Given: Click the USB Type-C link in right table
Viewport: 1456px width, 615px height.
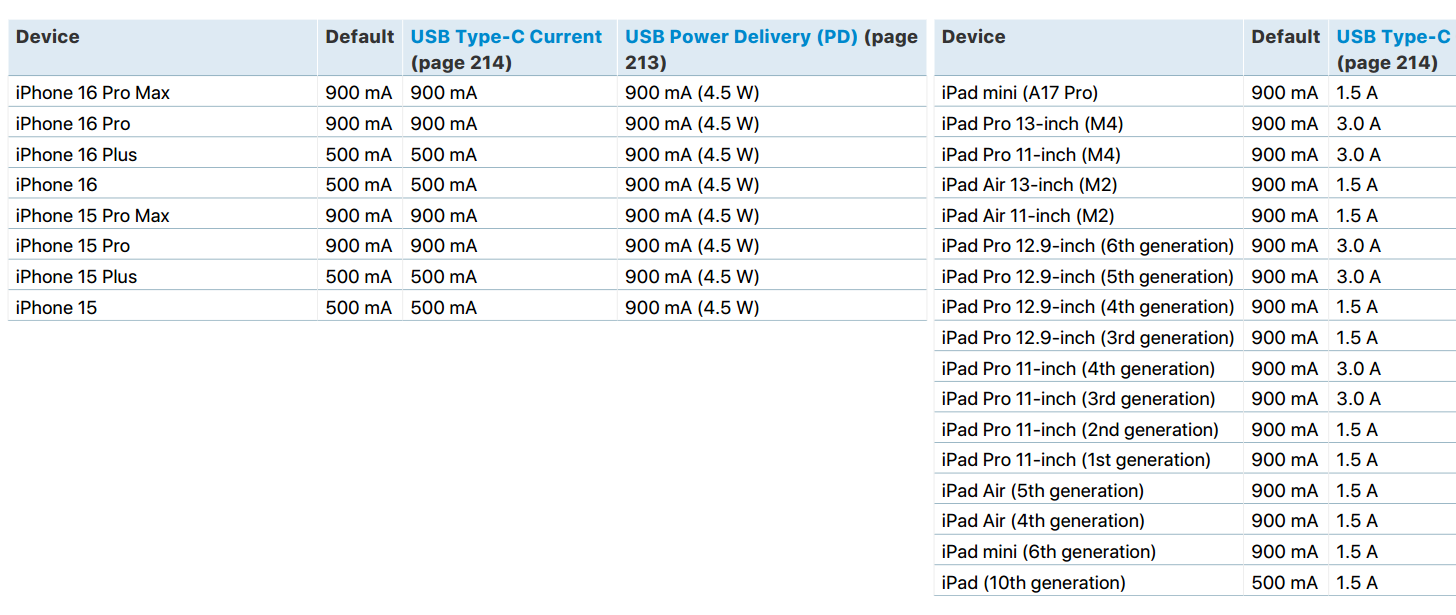Looking at the screenshot, I should 1393,37.
